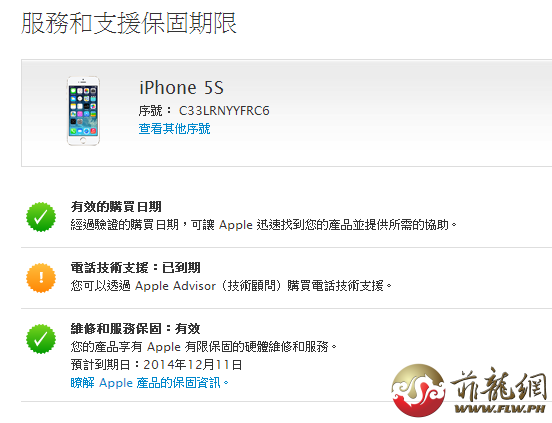The width and height of the screenshot is (552, 423).
Task: Click the www.flw.ph watermark text
Action: pyautogui.click(x=500, y=409)
